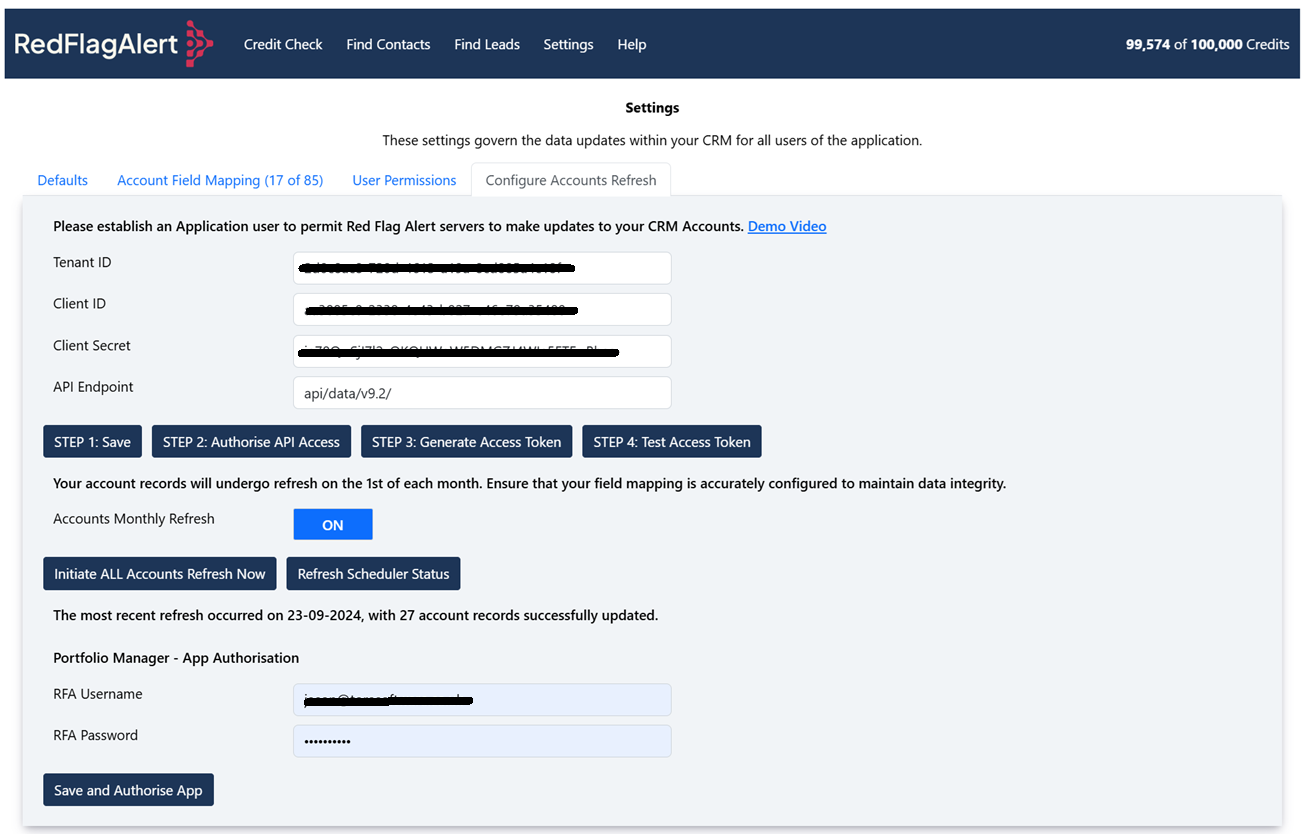
Task: Click the Client ID label
Action: click(79, 304)
